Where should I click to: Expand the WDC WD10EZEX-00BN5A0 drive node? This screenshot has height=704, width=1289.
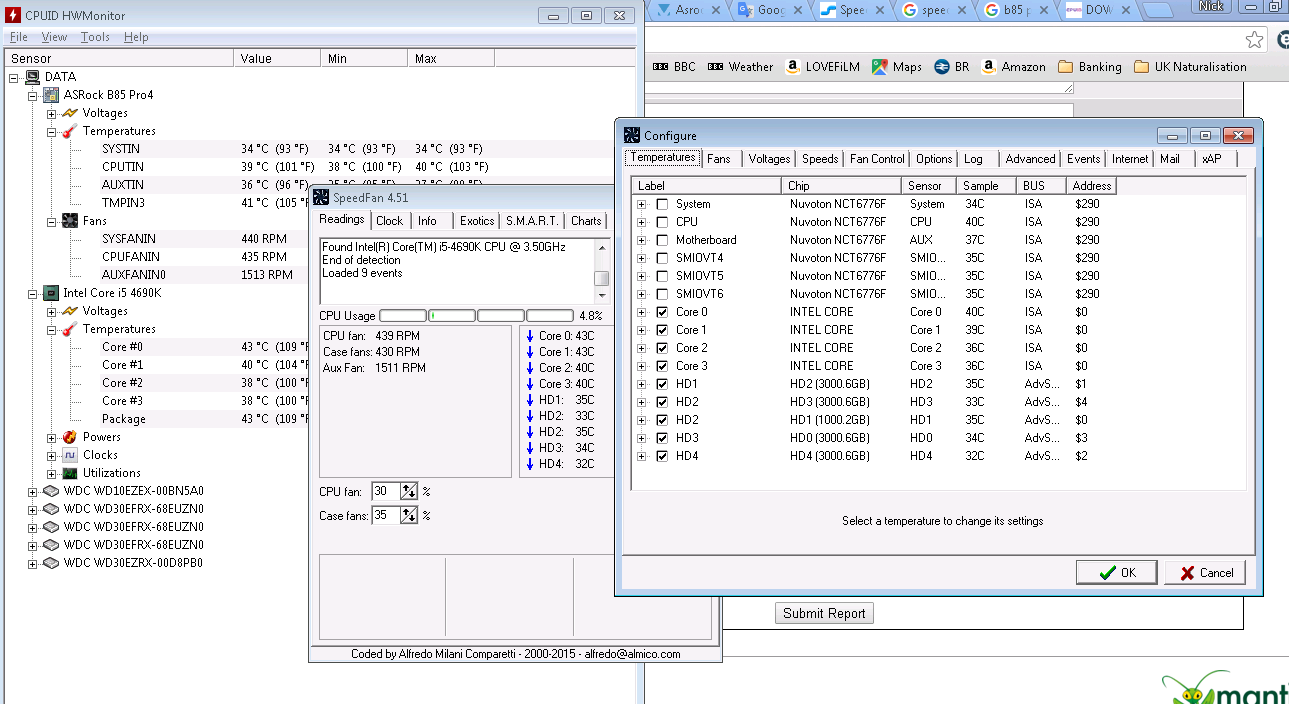[32, 491]
